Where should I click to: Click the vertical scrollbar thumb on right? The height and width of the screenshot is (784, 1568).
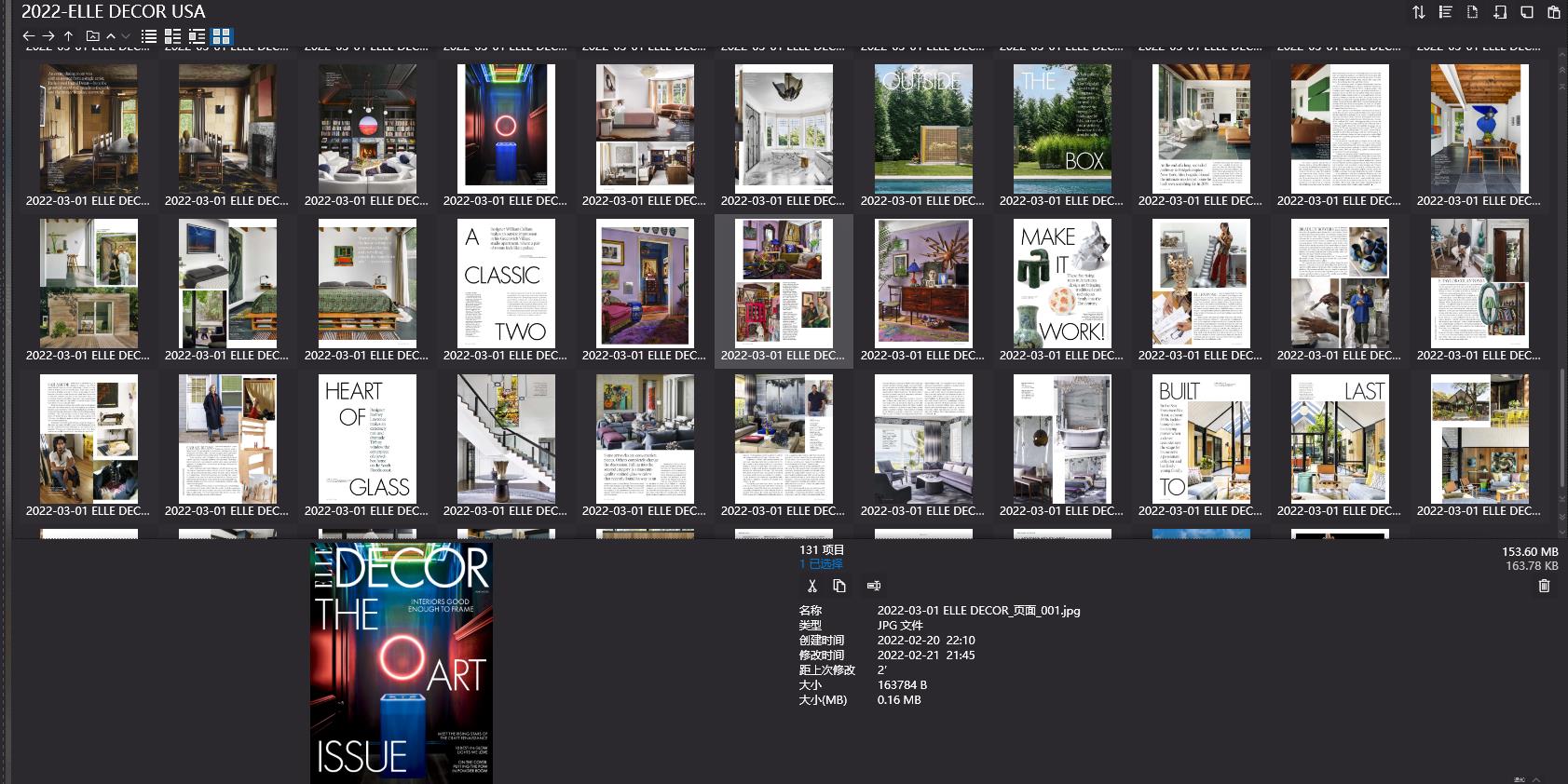1563,428
